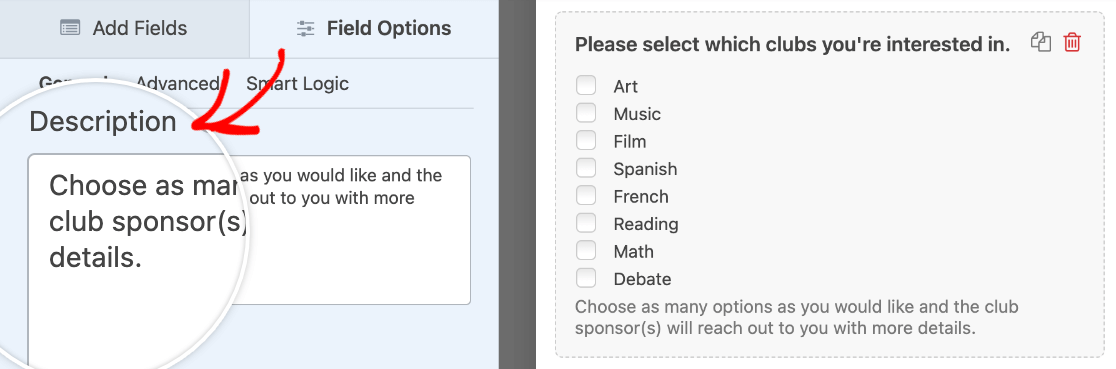Click the field label about clubs you're interested in
Screen dimensions: 1116x369
tap(792, 44)
